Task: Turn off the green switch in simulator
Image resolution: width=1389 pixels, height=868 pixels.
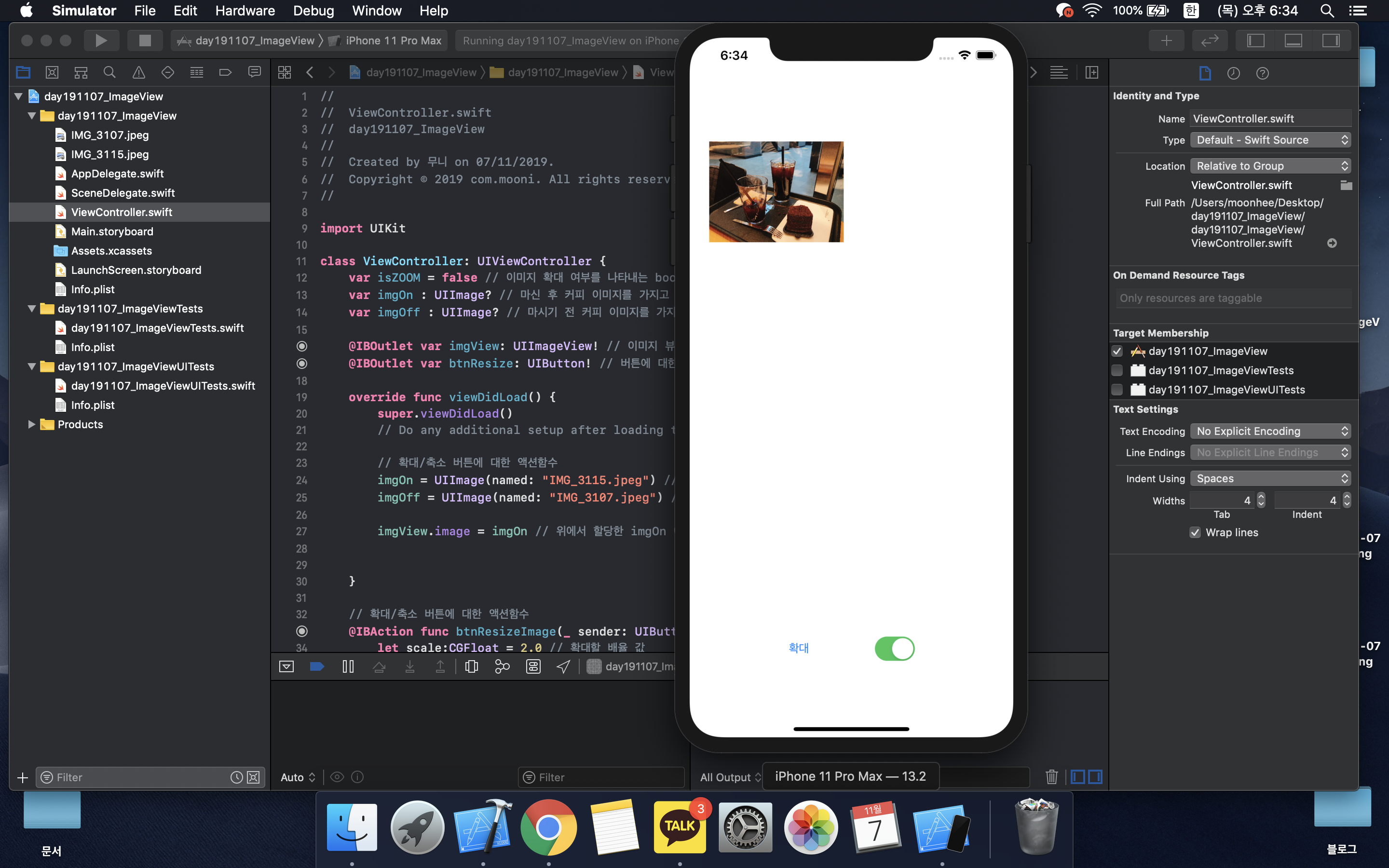Action: click(894, 648)
